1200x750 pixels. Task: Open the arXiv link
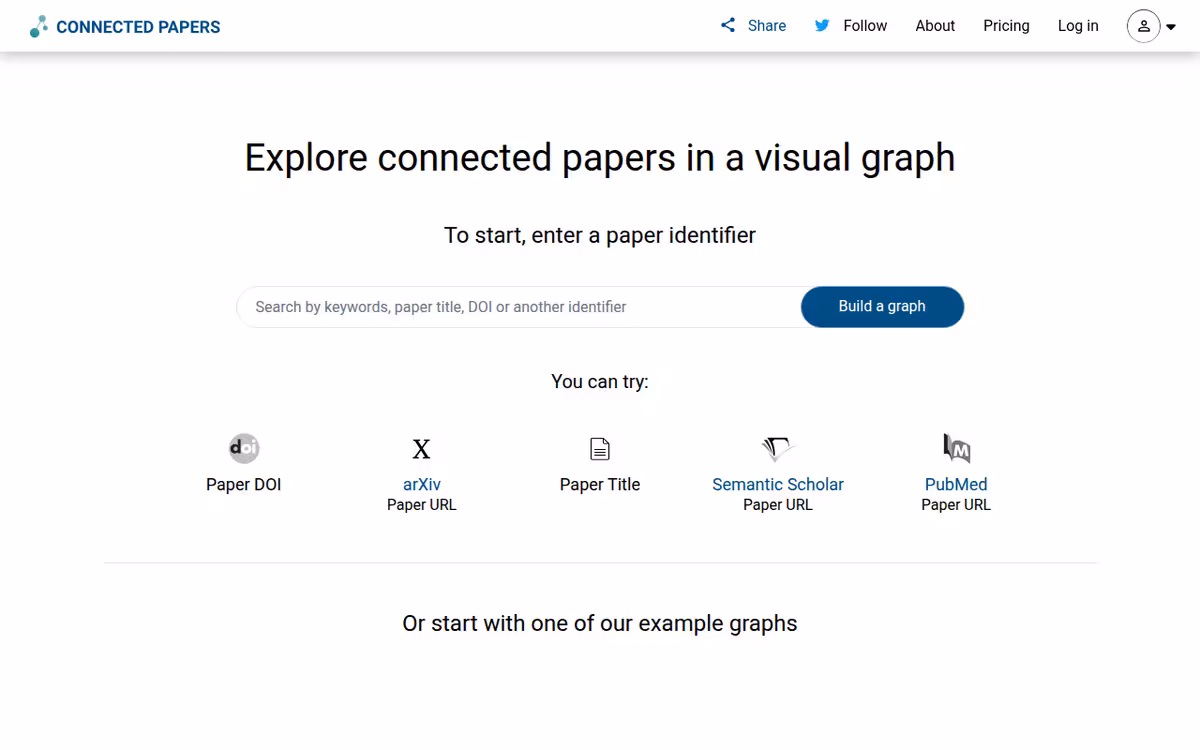click(x=422, y=484)
